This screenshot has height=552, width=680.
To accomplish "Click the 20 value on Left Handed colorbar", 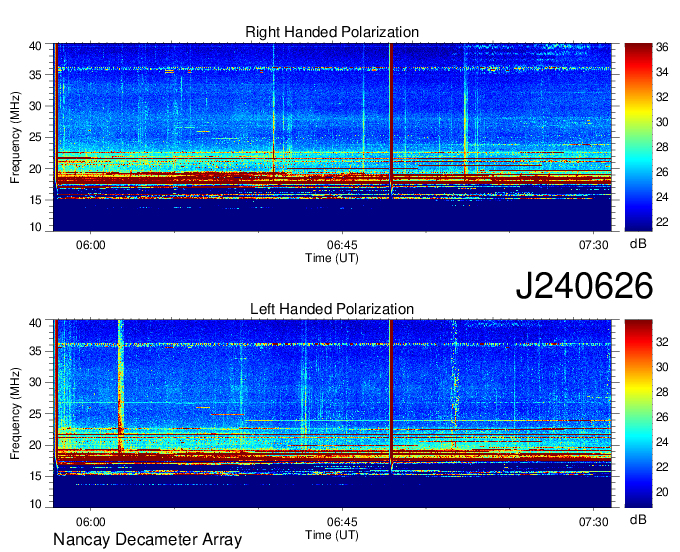I will point(662,492).
